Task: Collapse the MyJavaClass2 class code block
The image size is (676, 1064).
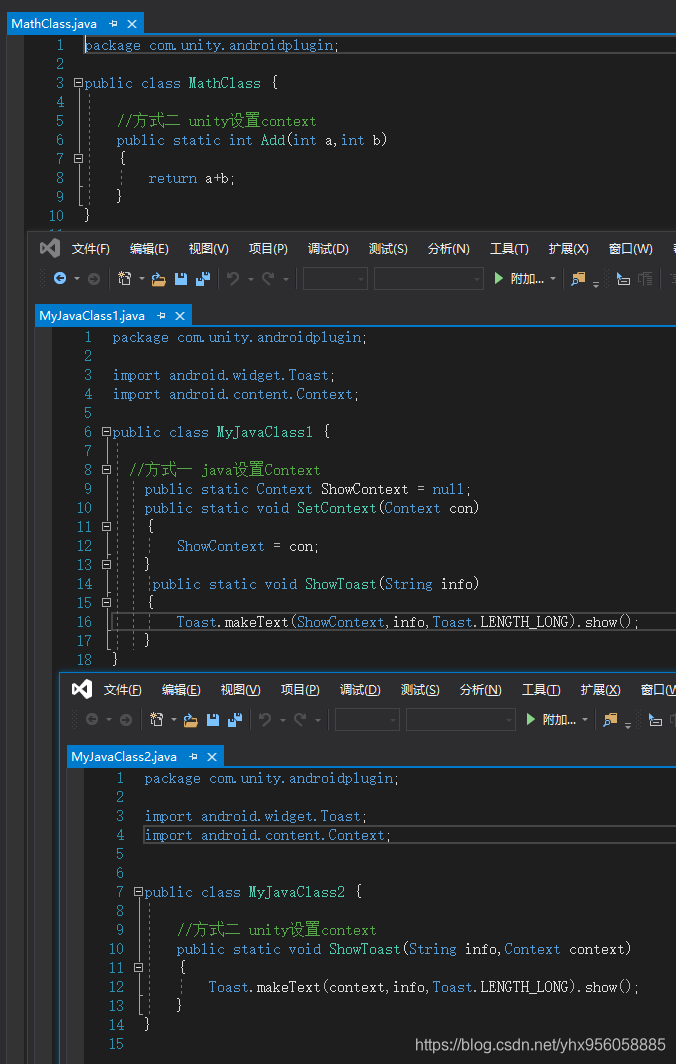Action: click(138, 892)
